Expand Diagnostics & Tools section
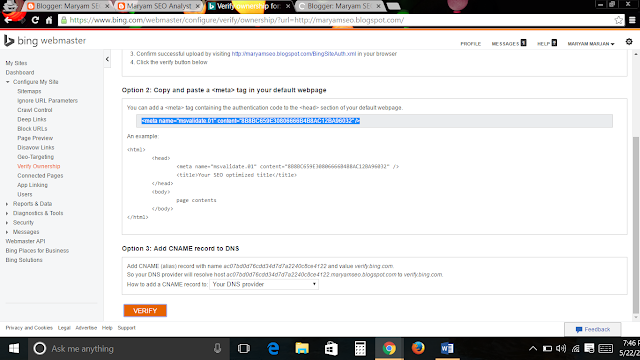 tap(7, 213)
